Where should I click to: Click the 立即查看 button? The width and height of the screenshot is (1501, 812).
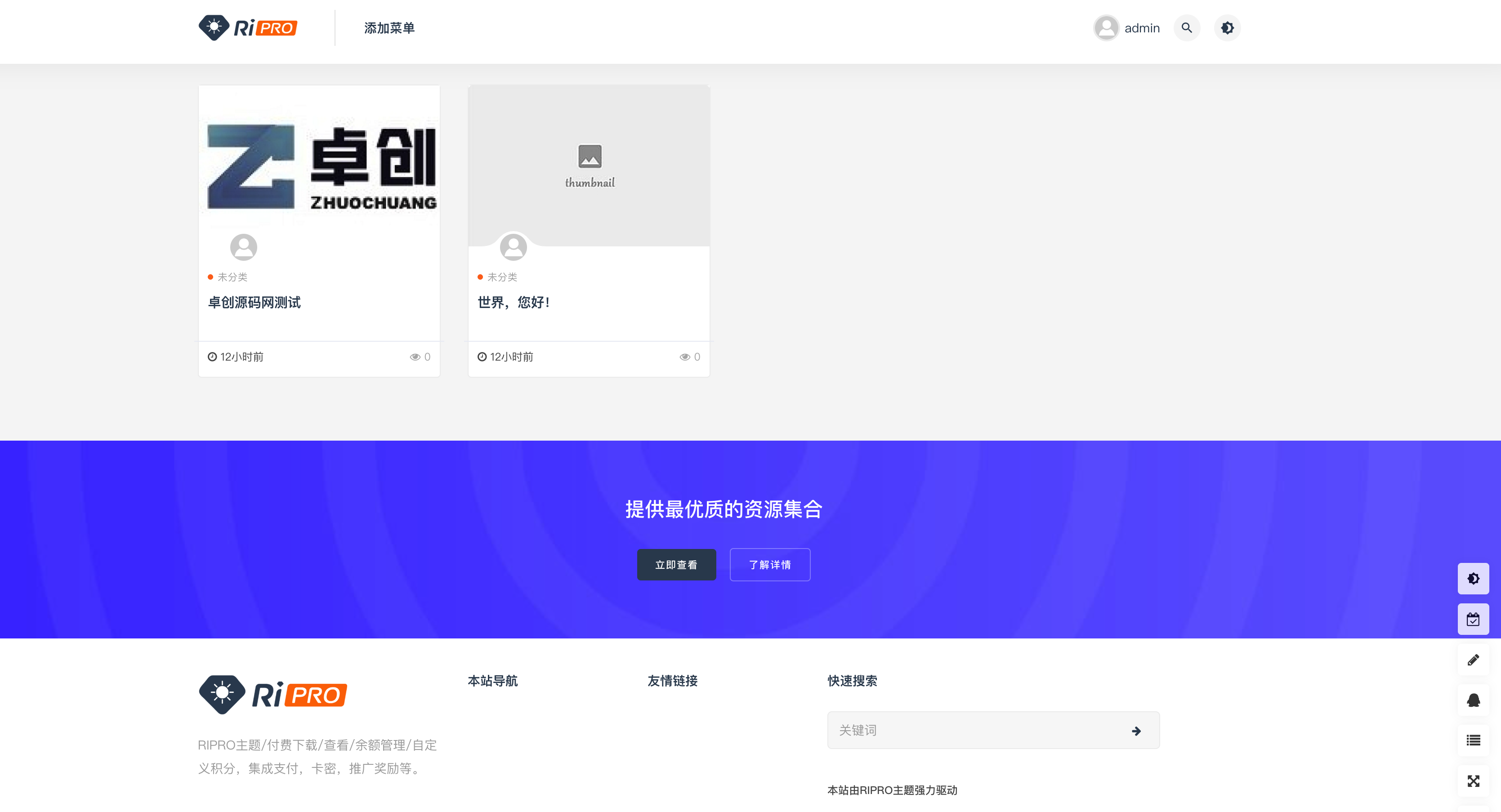point(676,564)
